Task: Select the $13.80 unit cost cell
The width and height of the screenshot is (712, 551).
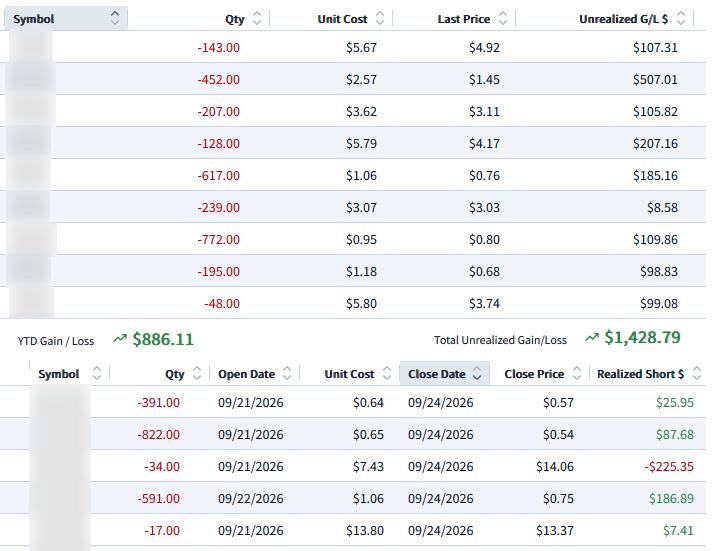Action: [x=365, y=531]
